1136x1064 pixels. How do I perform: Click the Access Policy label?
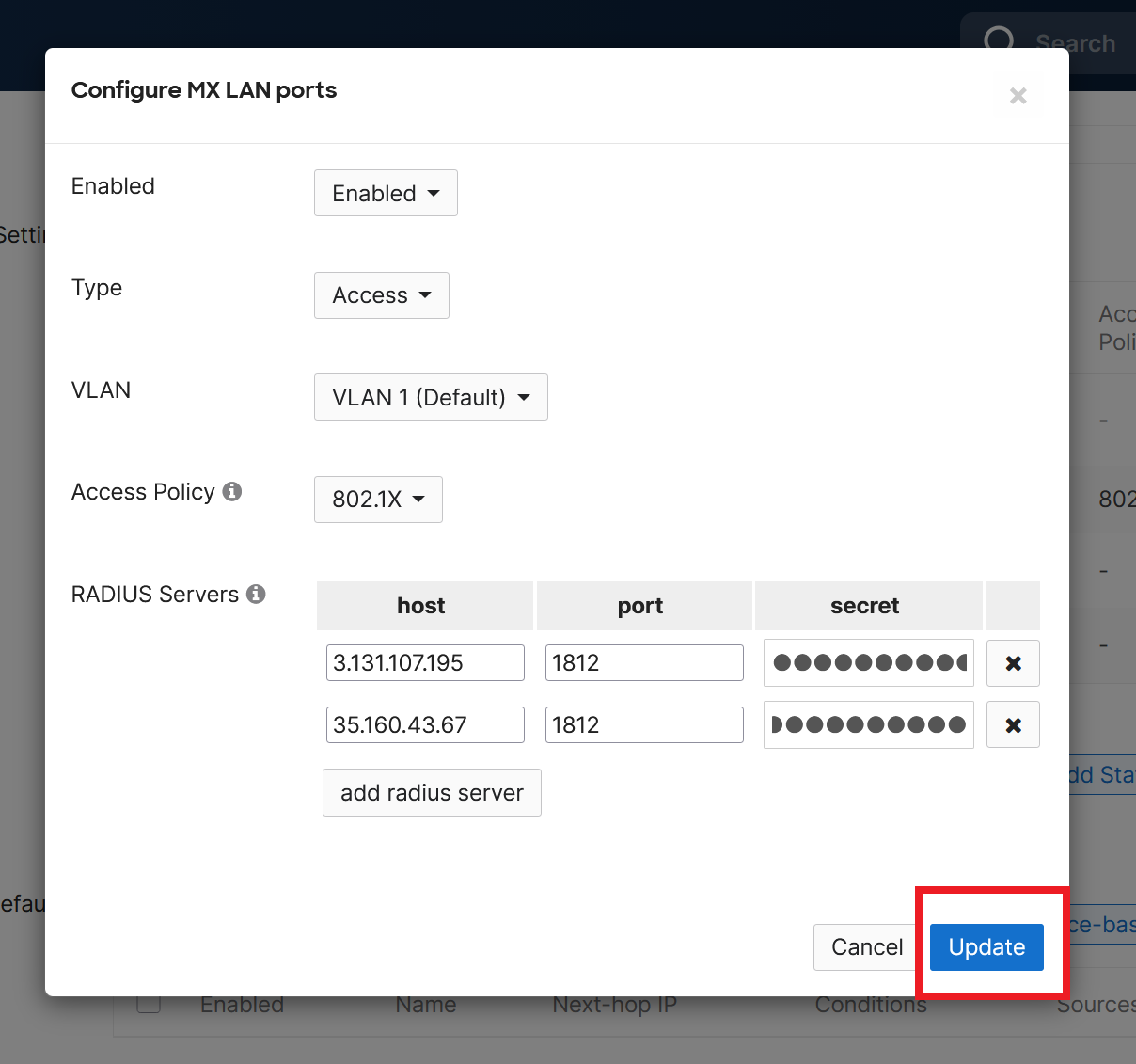(143, 492)
